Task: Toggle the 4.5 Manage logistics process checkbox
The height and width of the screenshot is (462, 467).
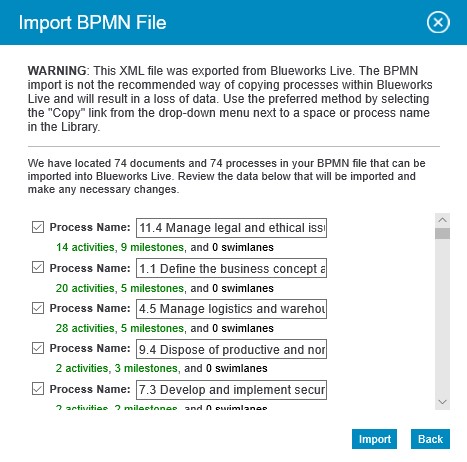Action: click(x=38, y=308)
